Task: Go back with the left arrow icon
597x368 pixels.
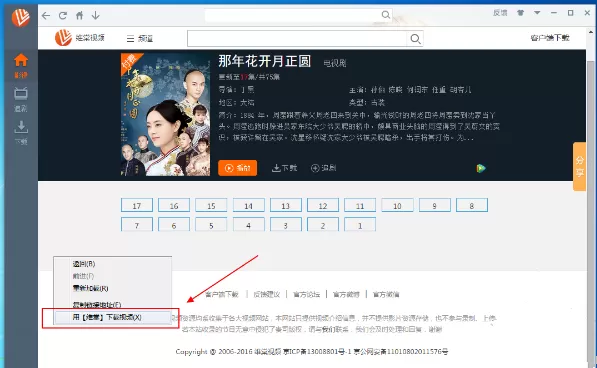Action: pyautogui.click(x=46, y=16)
